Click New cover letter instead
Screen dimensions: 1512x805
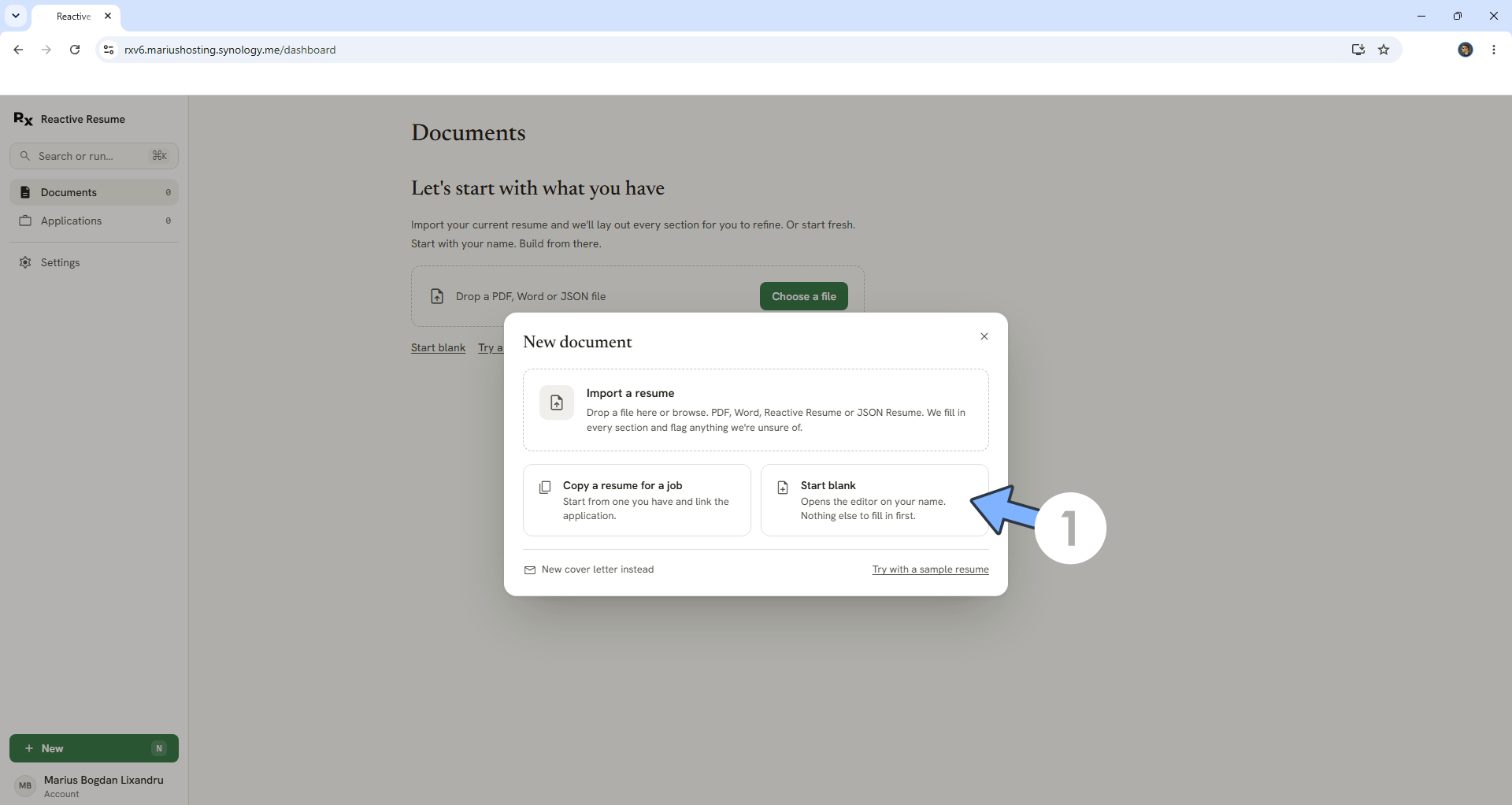coord(589,569)
